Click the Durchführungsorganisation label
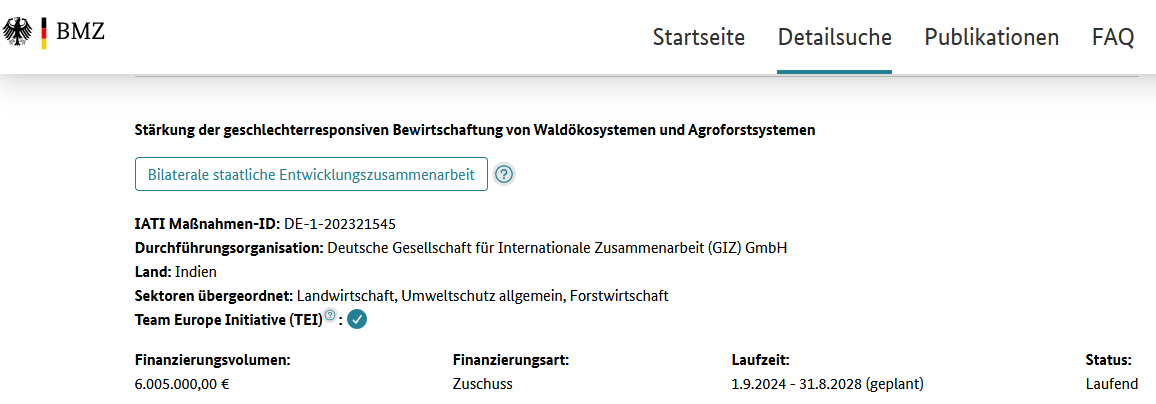The image size is (1156, 404). point(229,248)
